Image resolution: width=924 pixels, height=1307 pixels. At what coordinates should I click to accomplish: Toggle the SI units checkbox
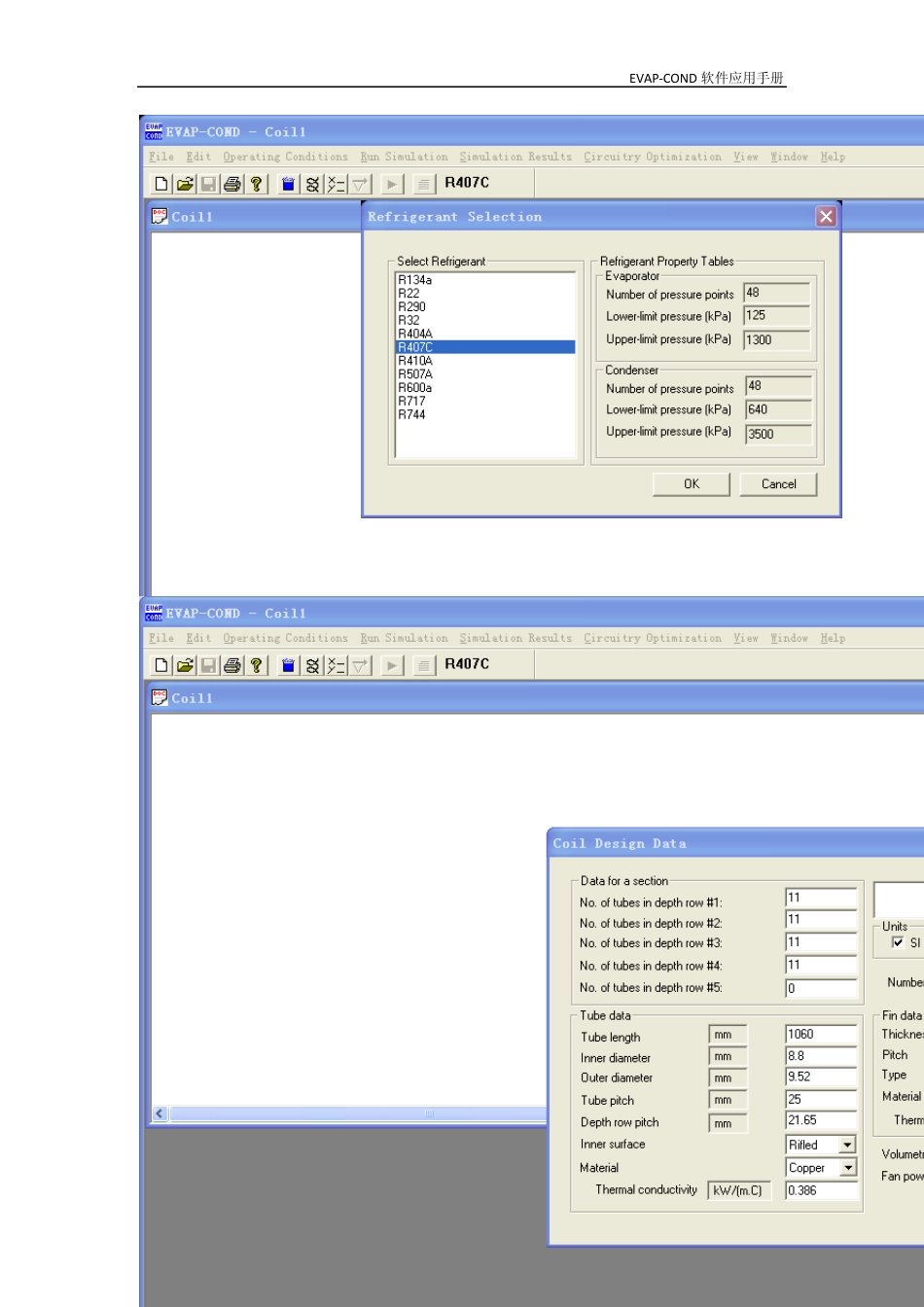898,942
